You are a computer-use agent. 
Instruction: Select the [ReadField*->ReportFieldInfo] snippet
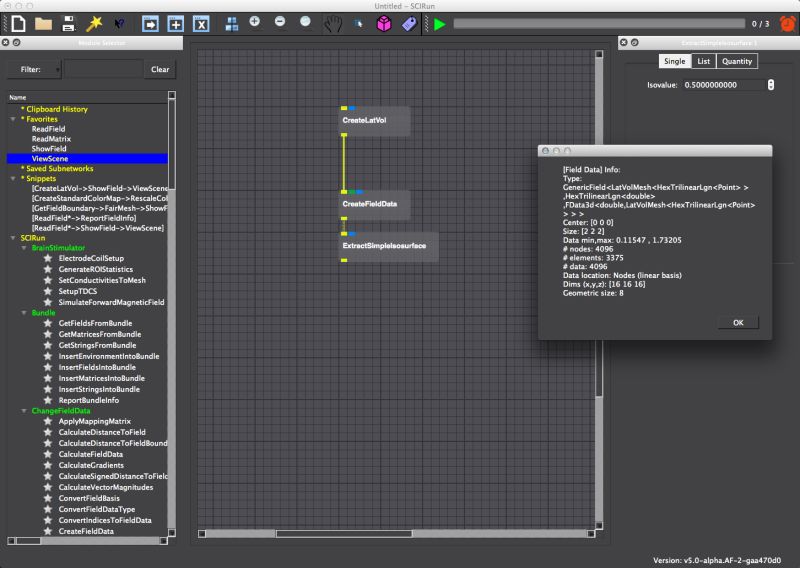(84, 218)
